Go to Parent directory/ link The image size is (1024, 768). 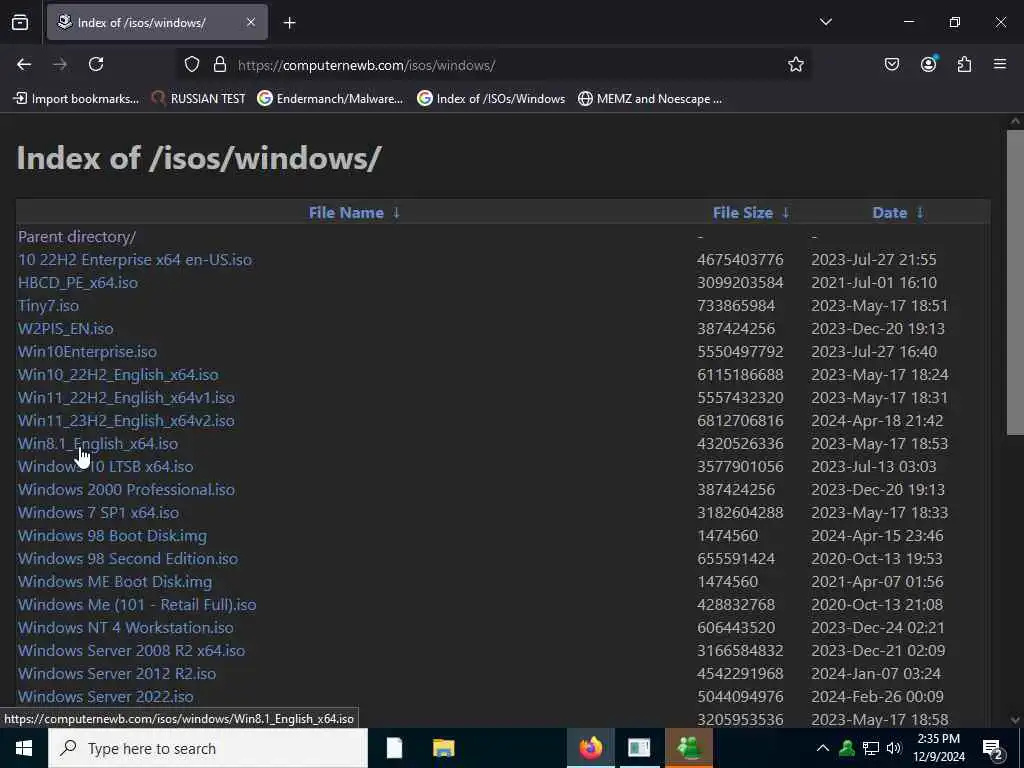[x=77, y=236]
